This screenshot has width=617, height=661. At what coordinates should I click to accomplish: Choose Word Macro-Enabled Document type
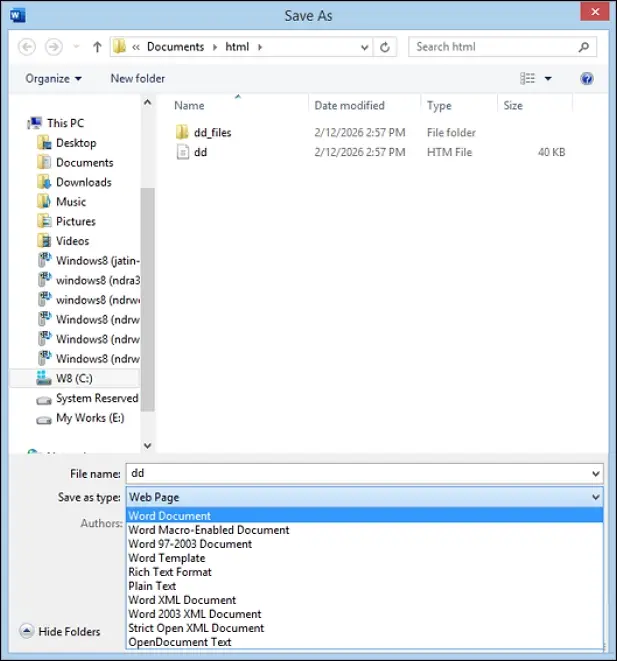[x=365, y=530]
